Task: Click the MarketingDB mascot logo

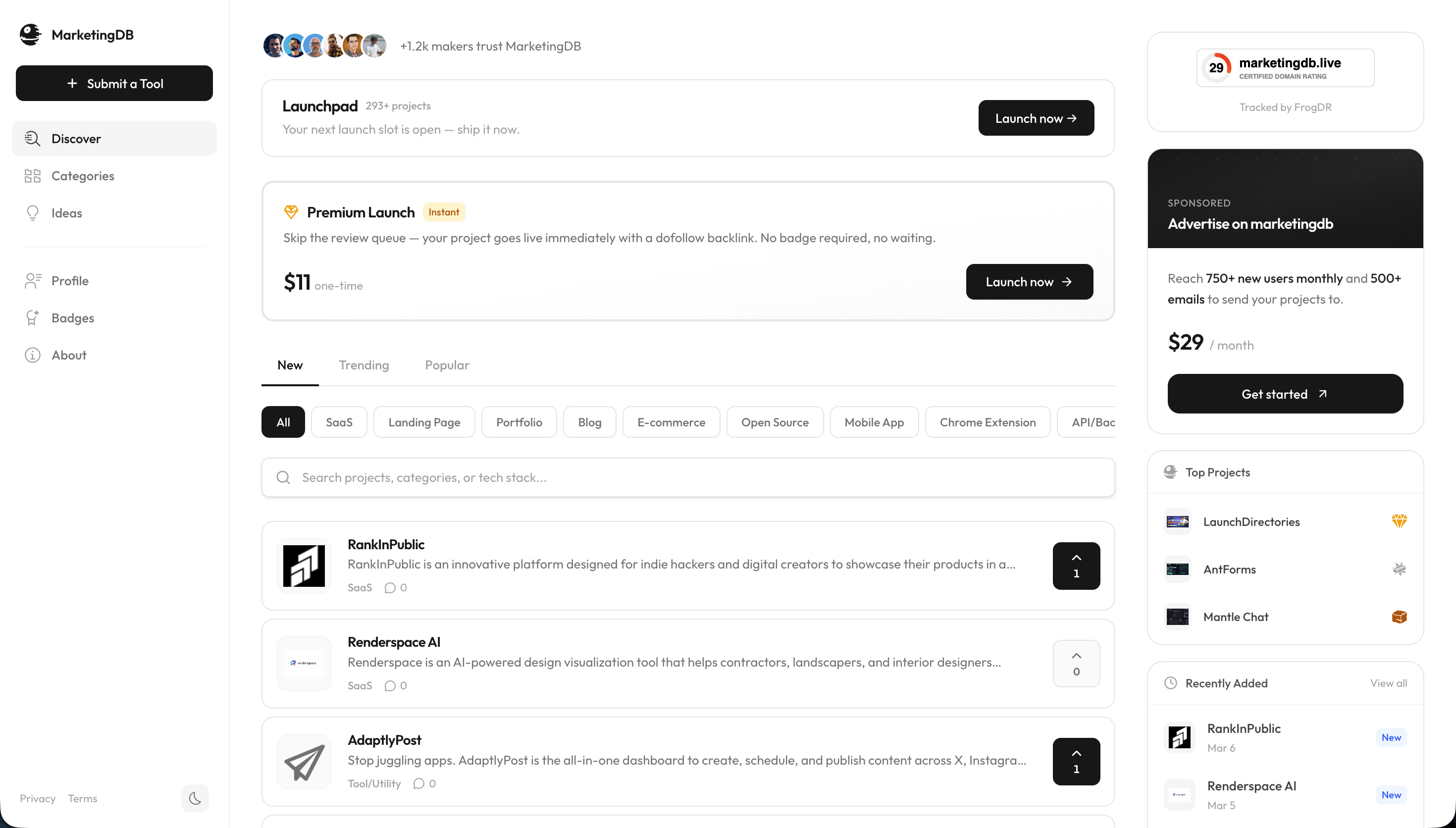Action: click(x=31, y=35)
